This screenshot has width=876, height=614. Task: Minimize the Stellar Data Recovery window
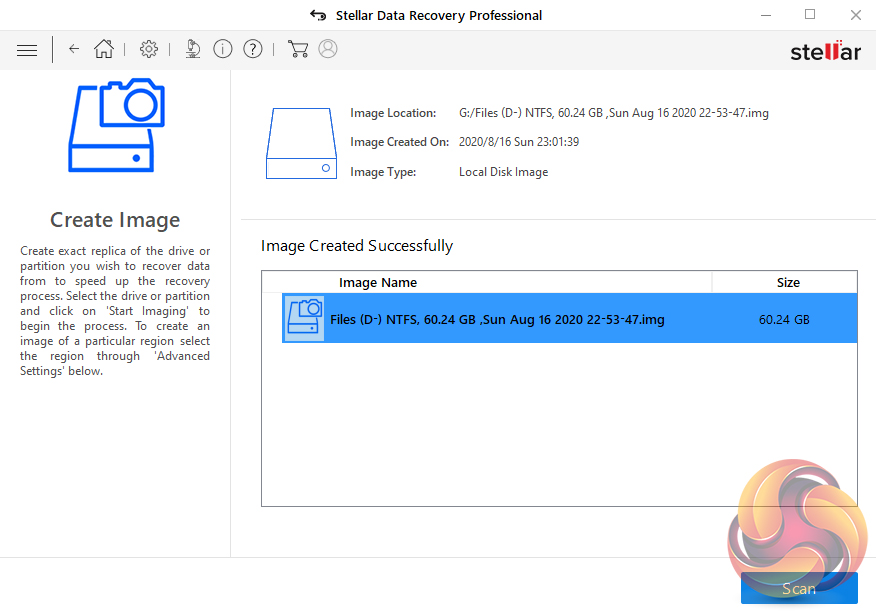click(x=766, y=15)
